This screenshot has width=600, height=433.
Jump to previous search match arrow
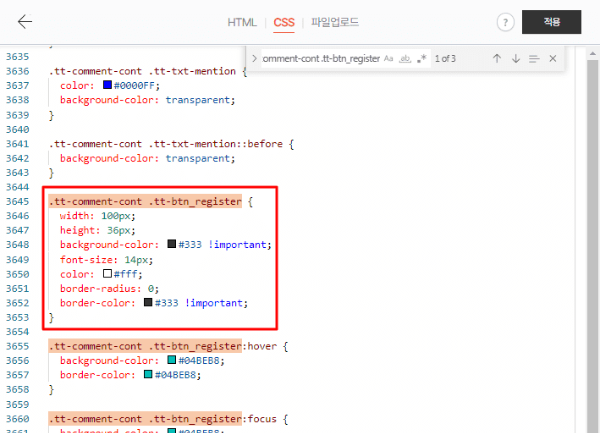click(x=497, y=59)
